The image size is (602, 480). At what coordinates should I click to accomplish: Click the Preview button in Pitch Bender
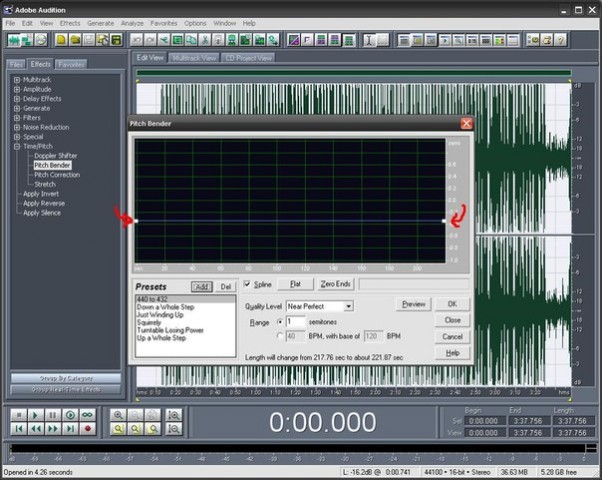(x=413, y=303)
